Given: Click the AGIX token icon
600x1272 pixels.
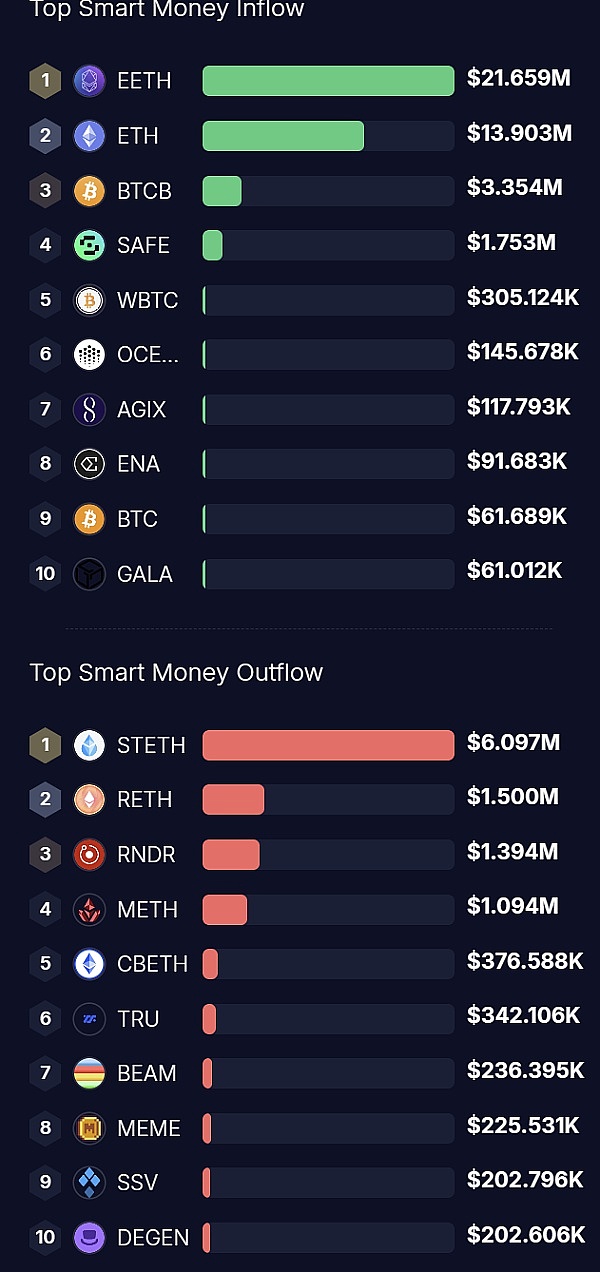Looking at the screenshot, I should pos(89,409).
